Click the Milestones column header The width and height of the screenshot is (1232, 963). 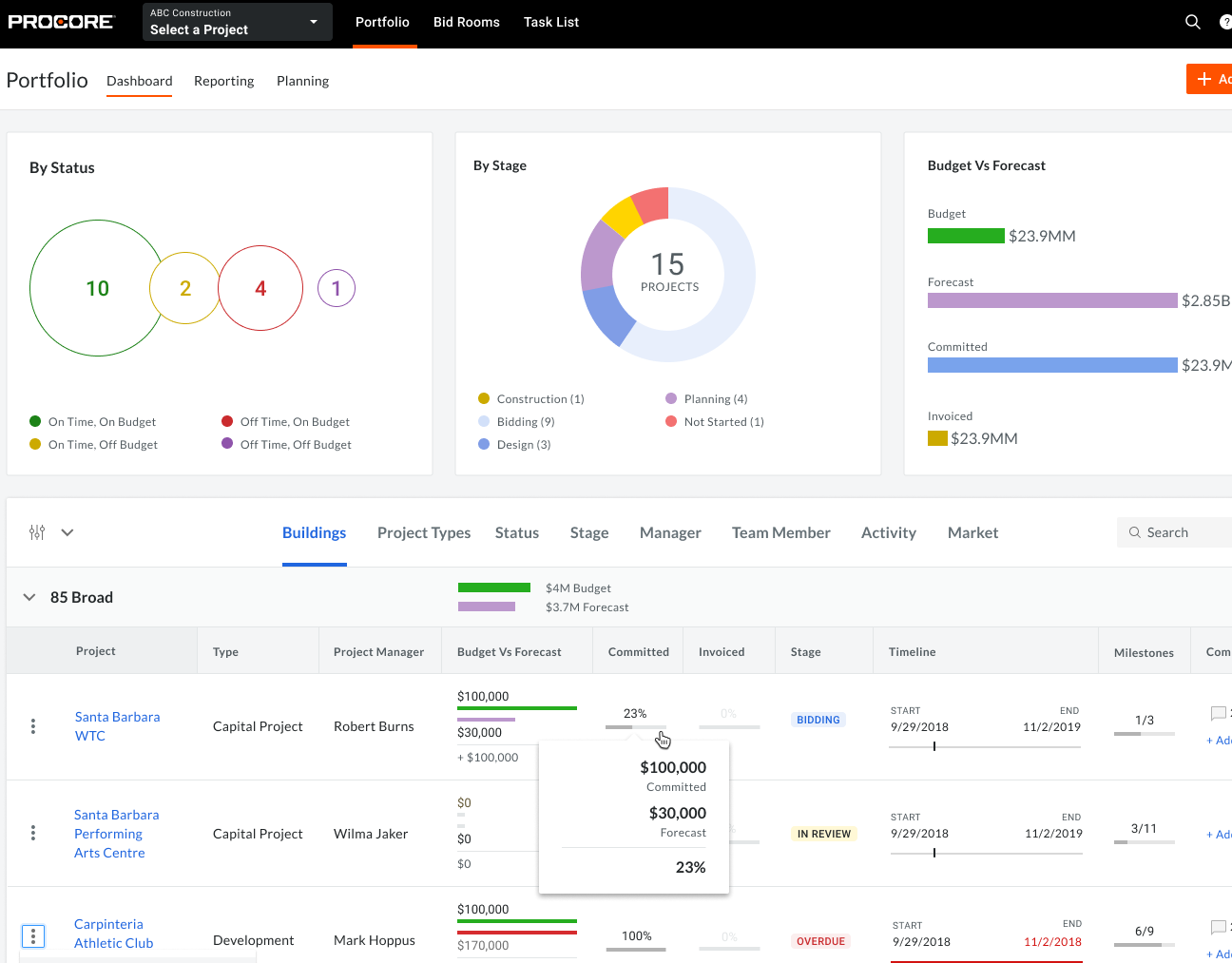pos(1144,653)
